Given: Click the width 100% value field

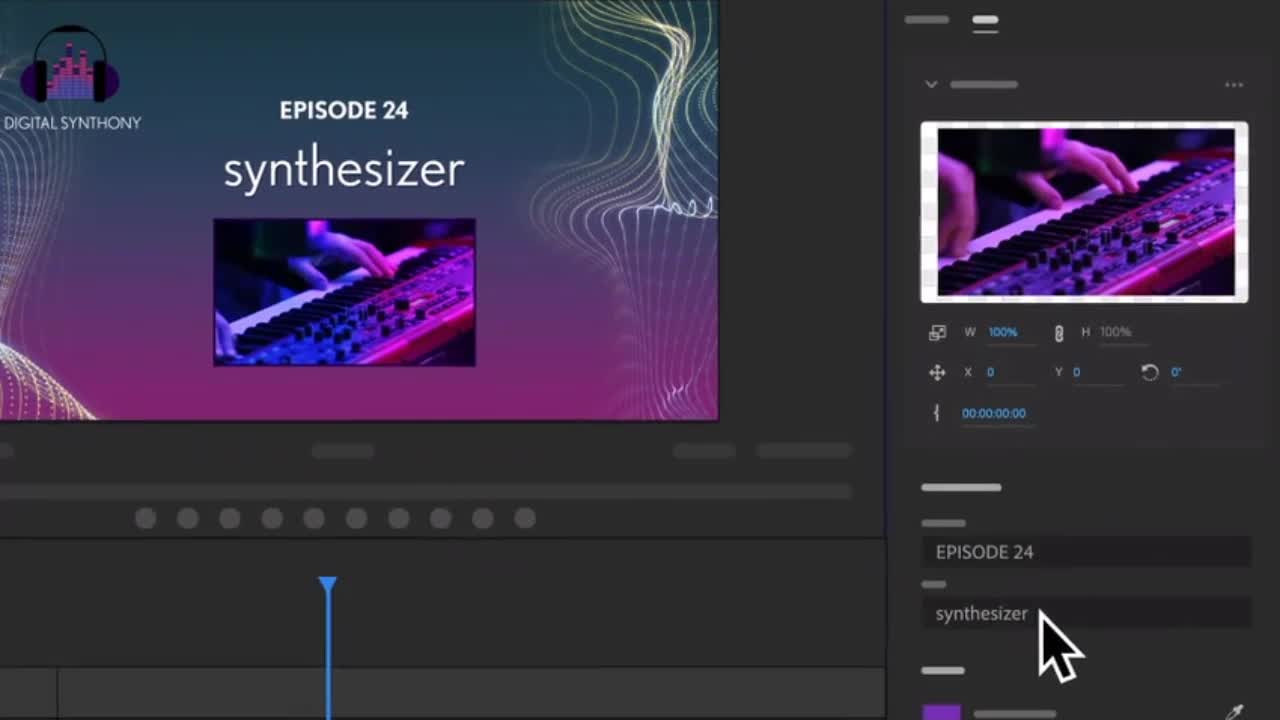Looking at the screenshot, I should 1003,332.
